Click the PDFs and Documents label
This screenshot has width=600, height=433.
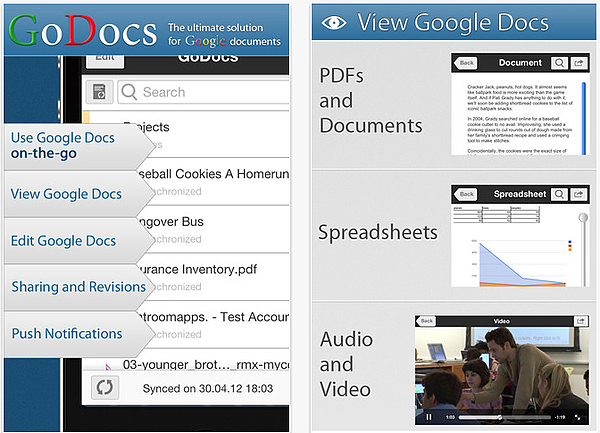(x=371, y=101)
